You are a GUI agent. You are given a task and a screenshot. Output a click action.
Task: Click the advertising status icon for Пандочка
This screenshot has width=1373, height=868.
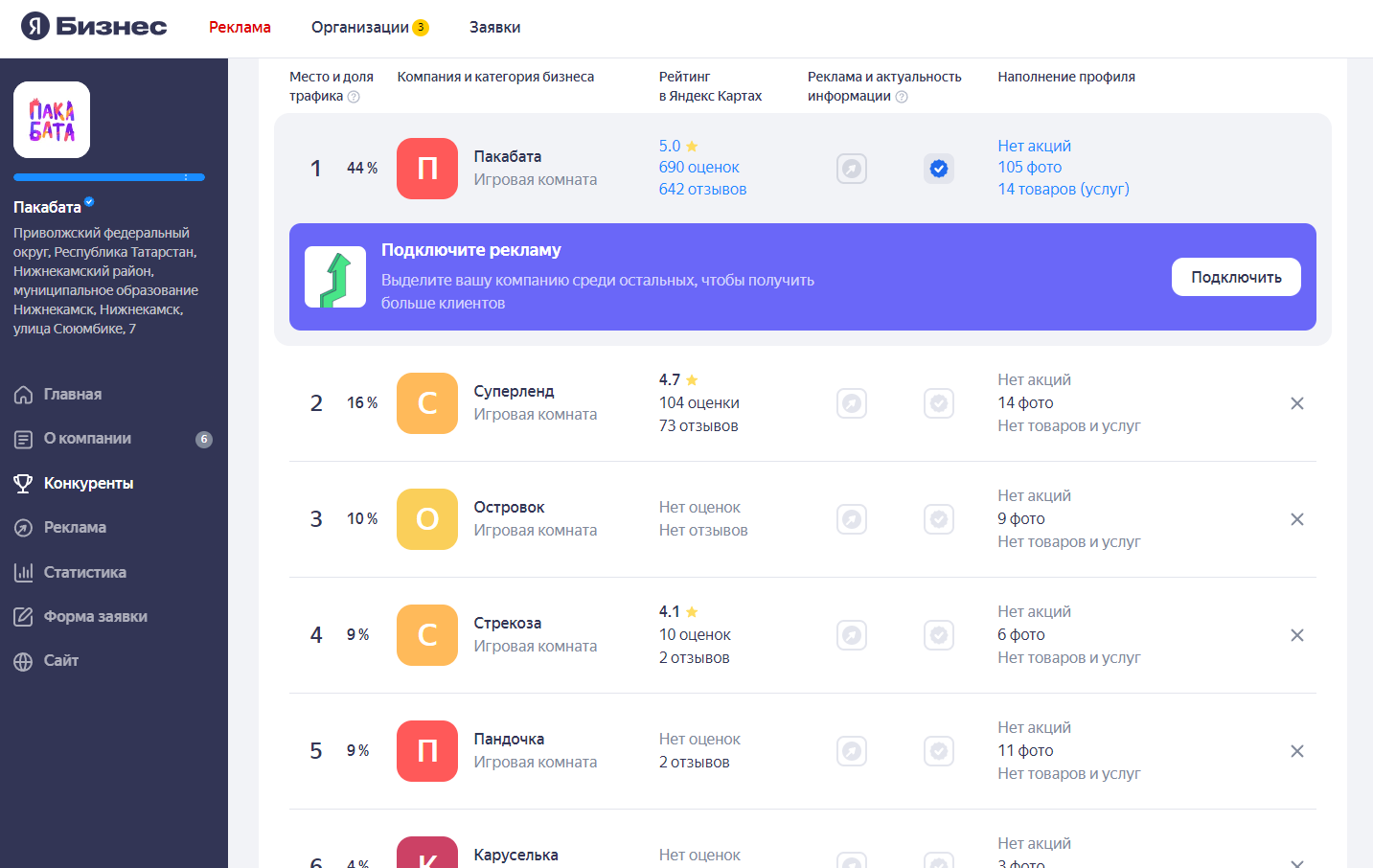tap(852, 751)
